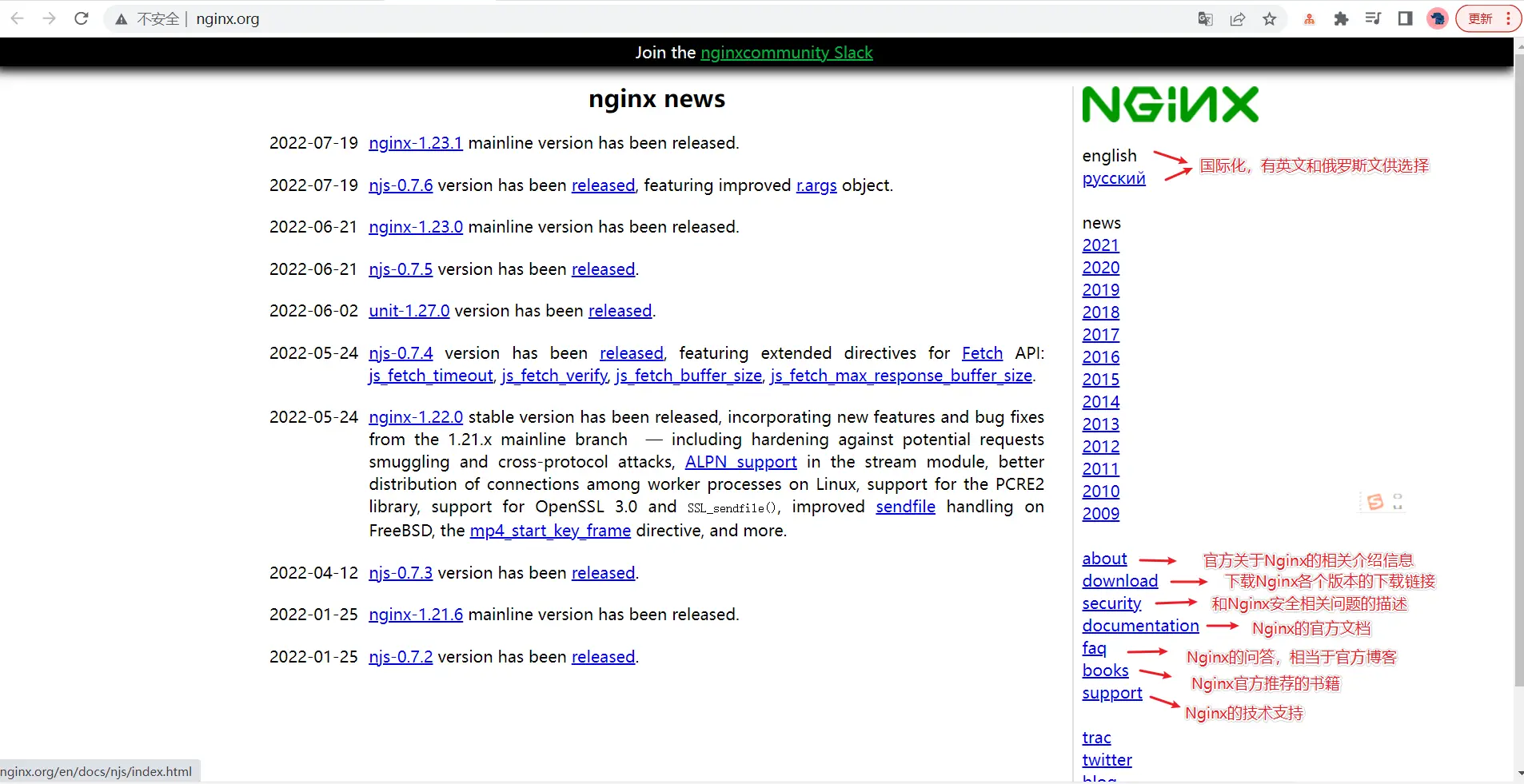Open the r.args documentation link
This screenshot has width=1524, height=784.
(x=816, y=185)
